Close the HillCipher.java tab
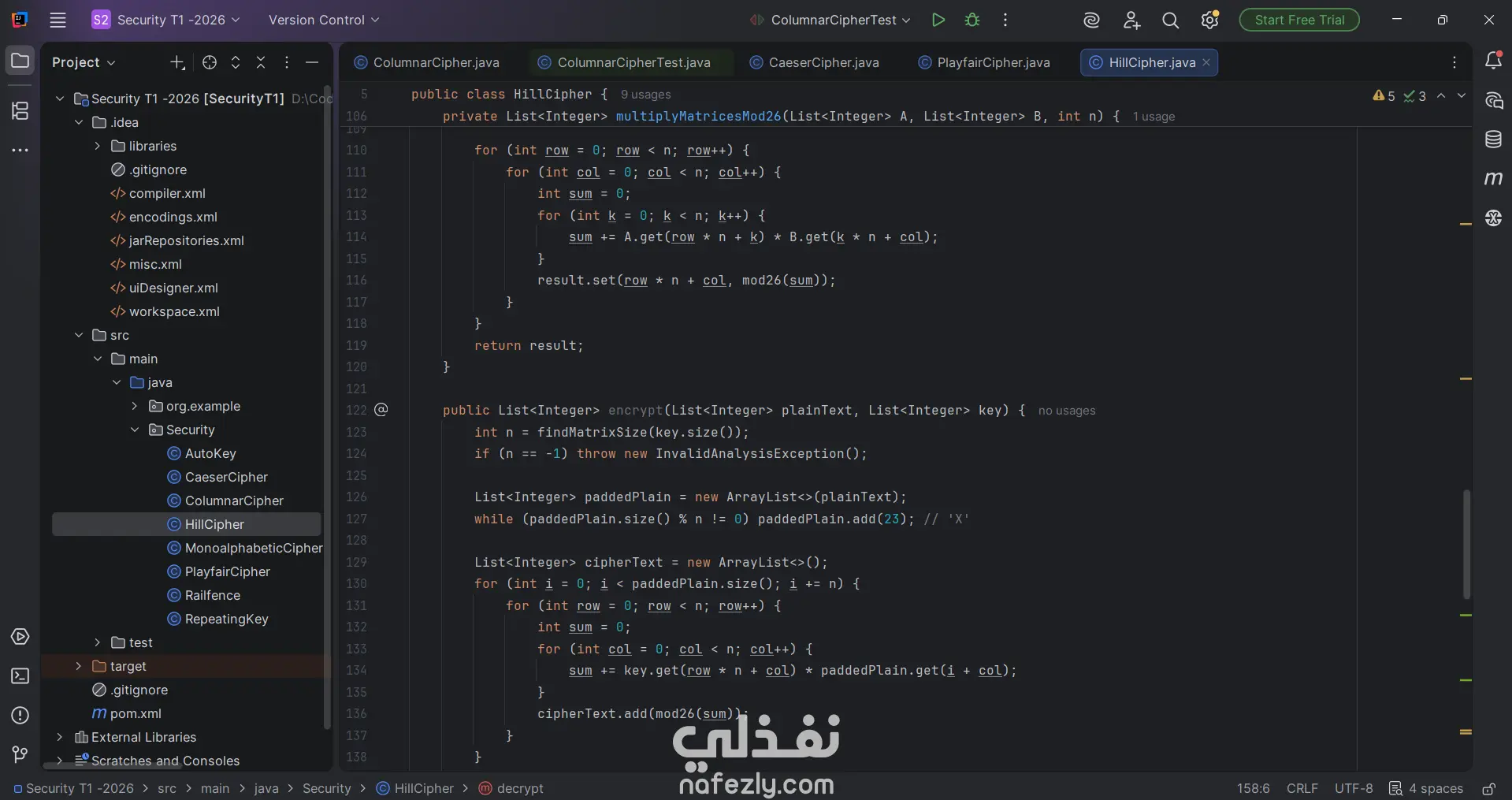Screen dimensions: 1512x800 [x=1206, y=62]
